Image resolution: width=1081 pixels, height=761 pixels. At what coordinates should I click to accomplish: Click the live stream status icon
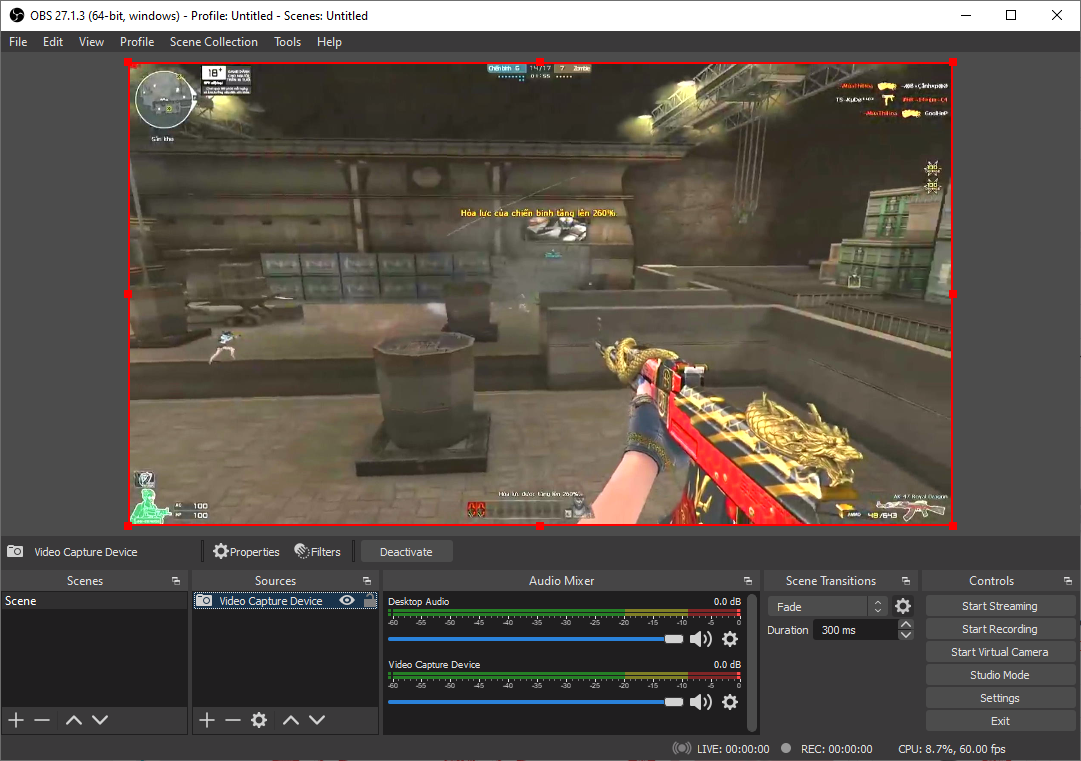[682, 749]
